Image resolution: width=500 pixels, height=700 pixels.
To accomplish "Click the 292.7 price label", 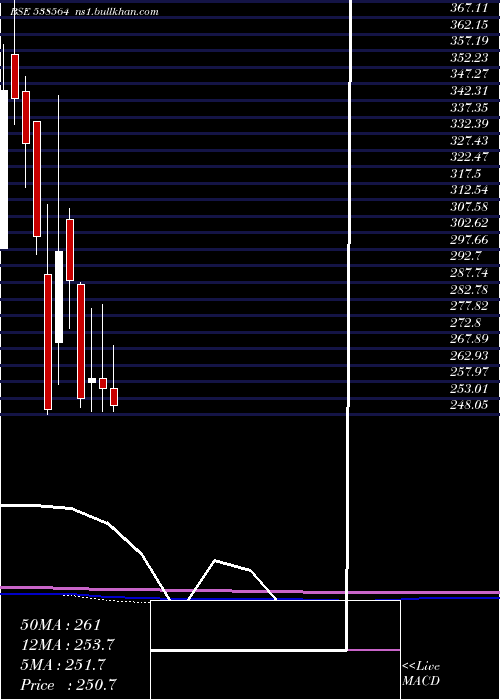I will (466, 256).
